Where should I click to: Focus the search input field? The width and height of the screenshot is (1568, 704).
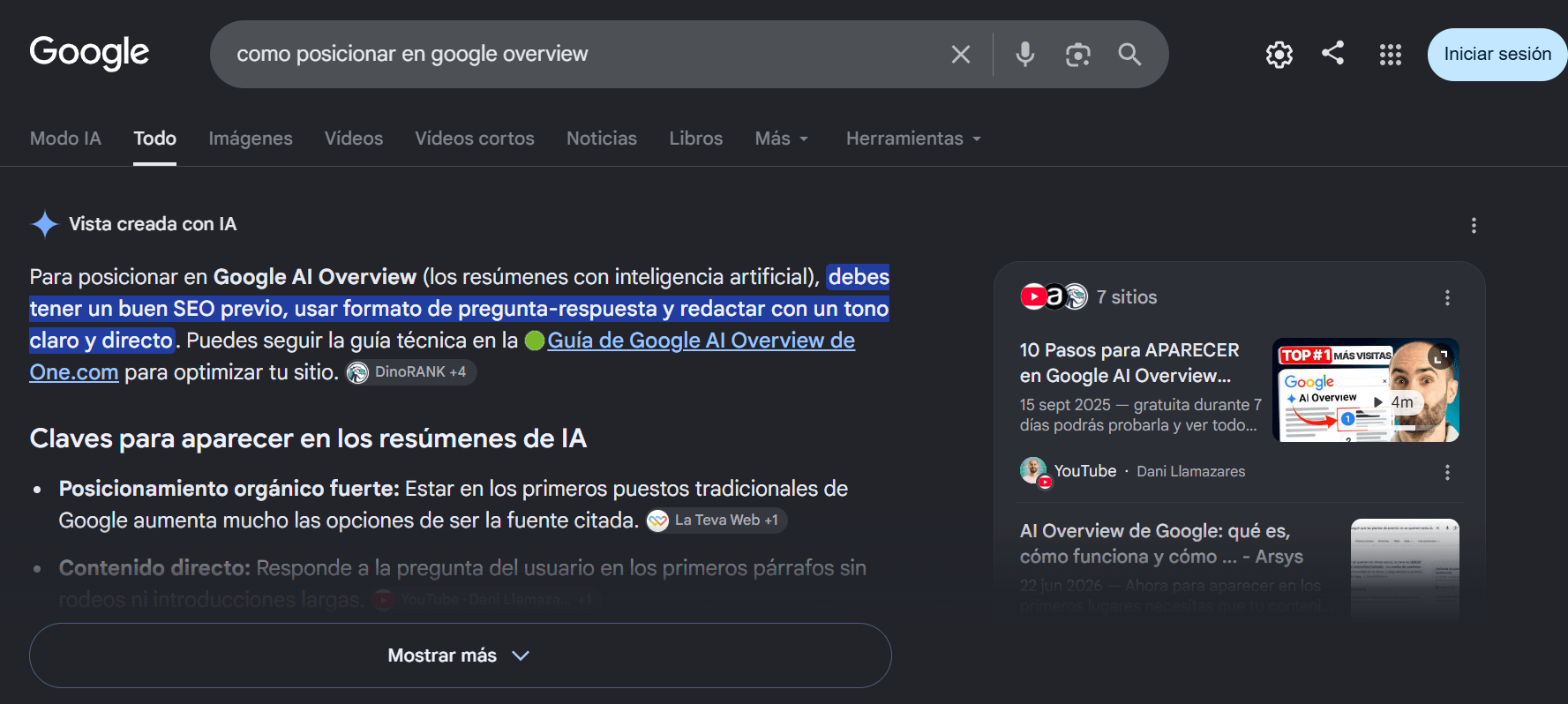point(582,54)
